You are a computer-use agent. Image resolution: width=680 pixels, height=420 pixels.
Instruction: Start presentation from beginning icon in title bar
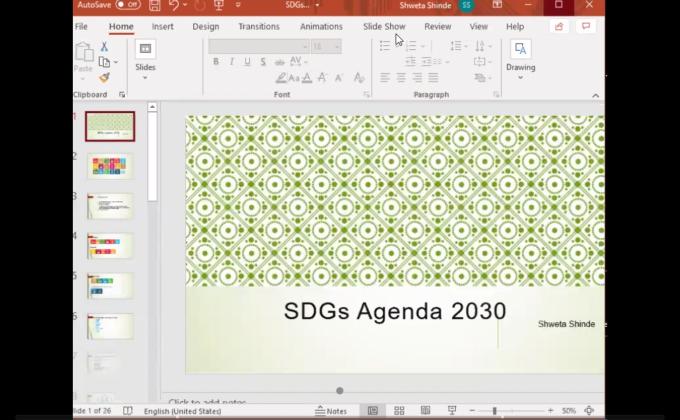(x=219, y=5)
